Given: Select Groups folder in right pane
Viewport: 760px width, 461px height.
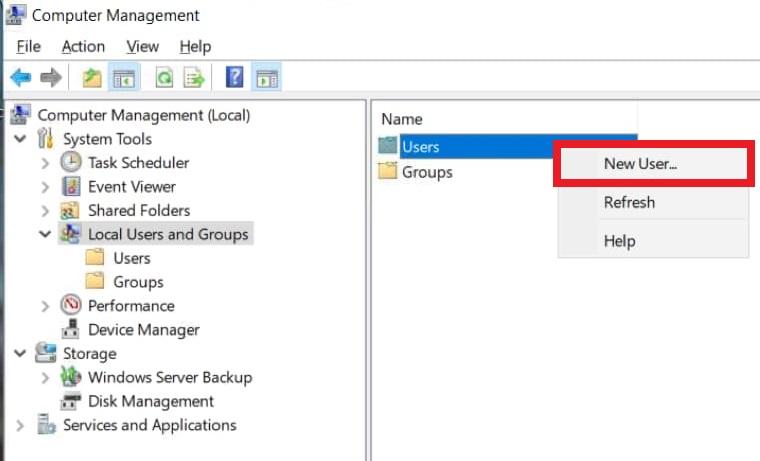Looking at the screenshot, I should point(426,172).
